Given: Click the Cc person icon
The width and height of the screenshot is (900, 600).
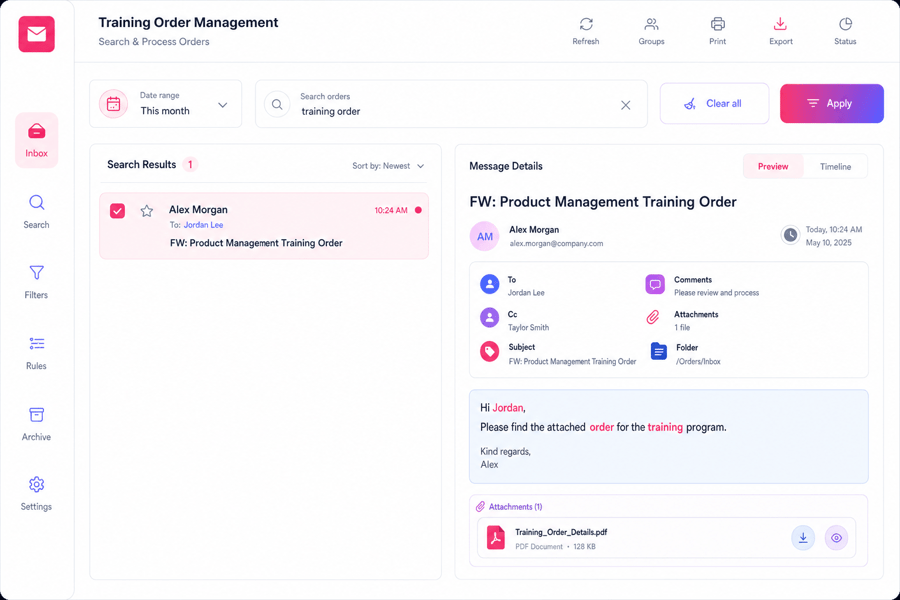Looking at the screenshot, I should pyautogui.click(x=490, y=318).
